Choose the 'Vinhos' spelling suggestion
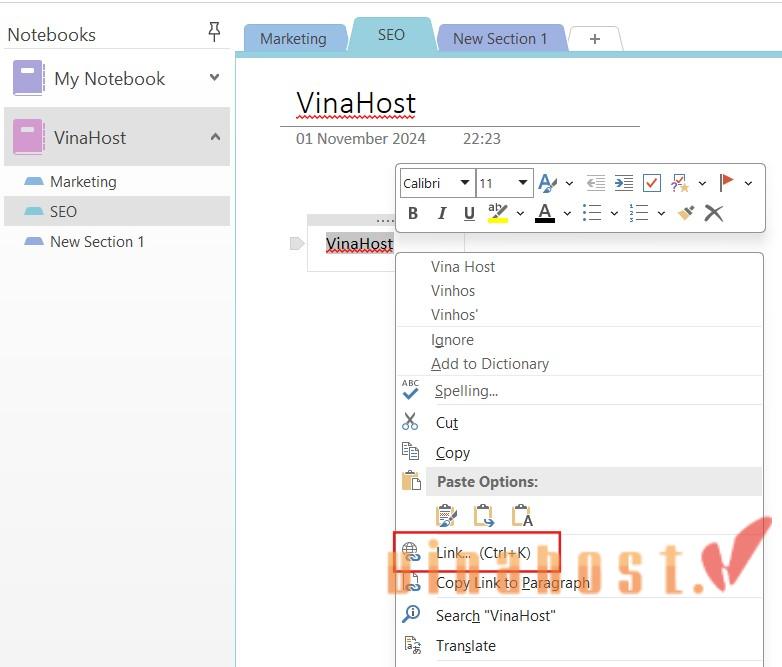The width and height of the screenshot is (782, 667). [x=580, y=291]
